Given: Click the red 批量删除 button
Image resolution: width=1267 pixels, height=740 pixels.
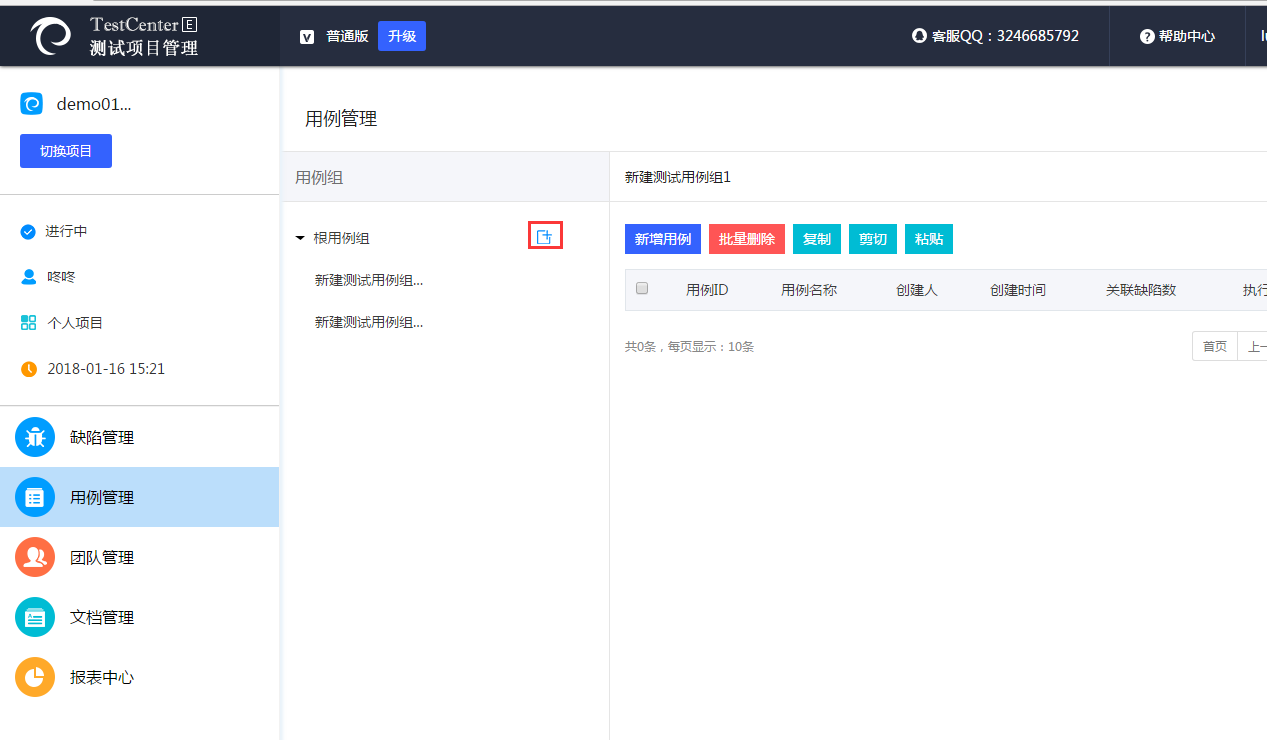Looking at the screenshot, I should tap(747, 239).
